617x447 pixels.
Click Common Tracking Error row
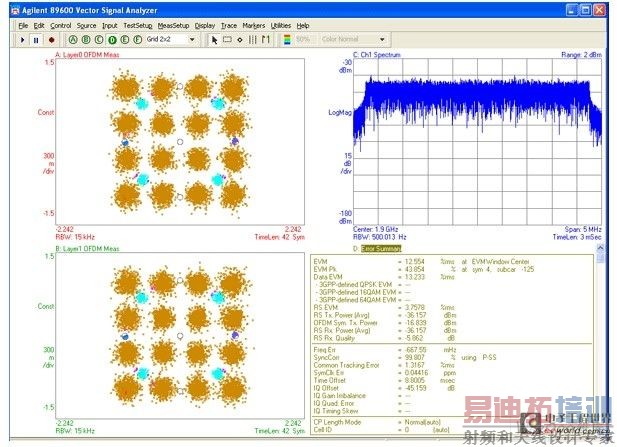(x=385, y=365)
